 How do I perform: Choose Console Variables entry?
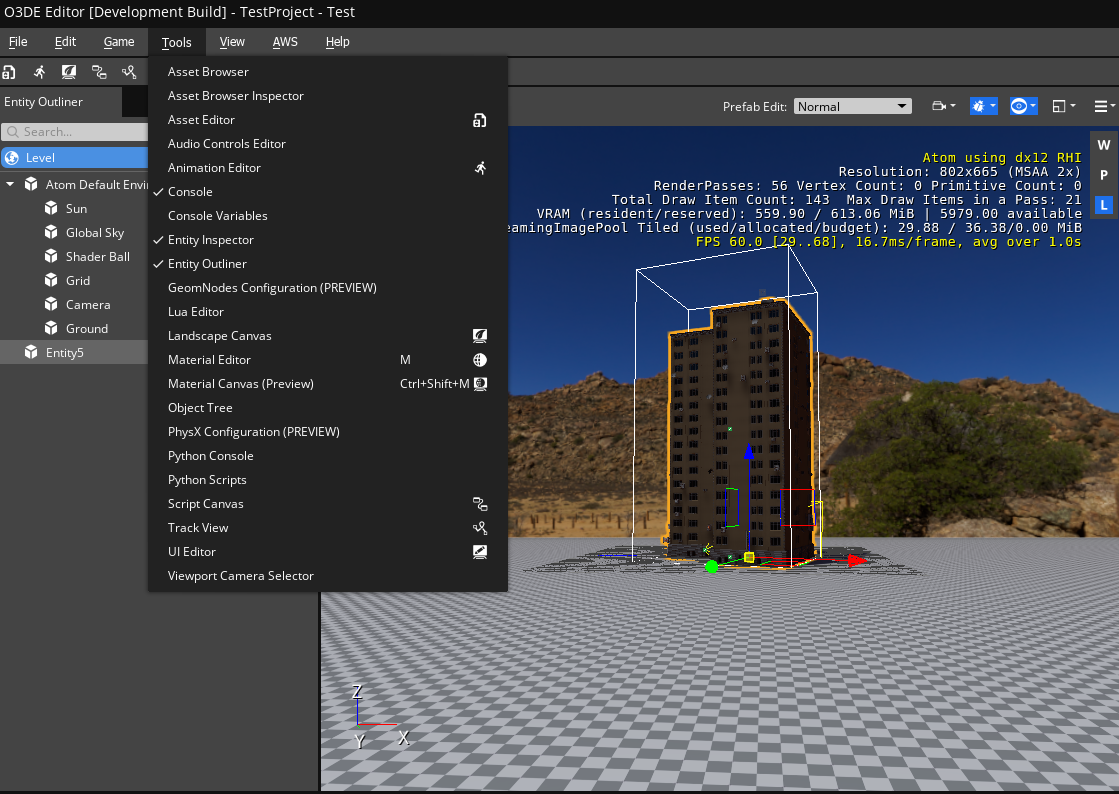pyautogui.click(x=328, y=215)
